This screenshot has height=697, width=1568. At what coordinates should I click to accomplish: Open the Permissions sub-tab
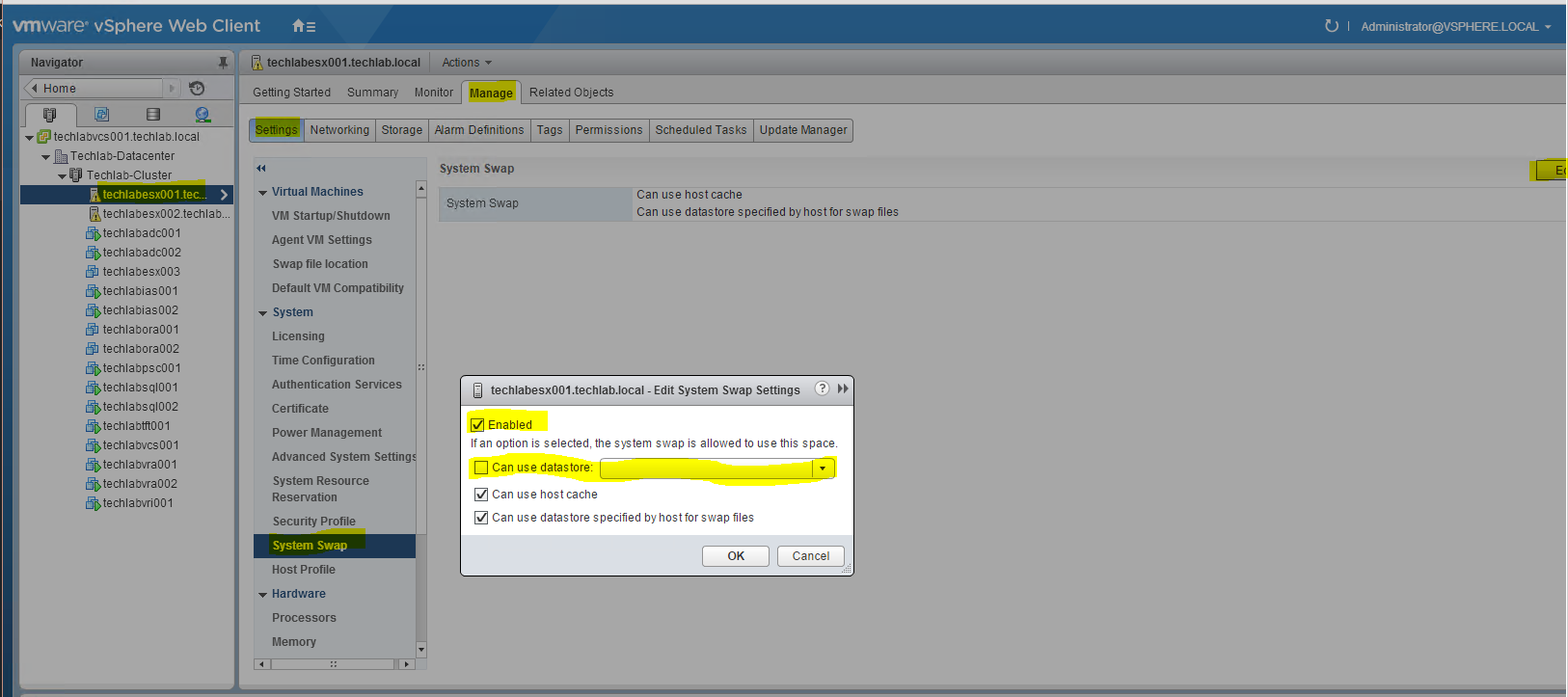608,130
